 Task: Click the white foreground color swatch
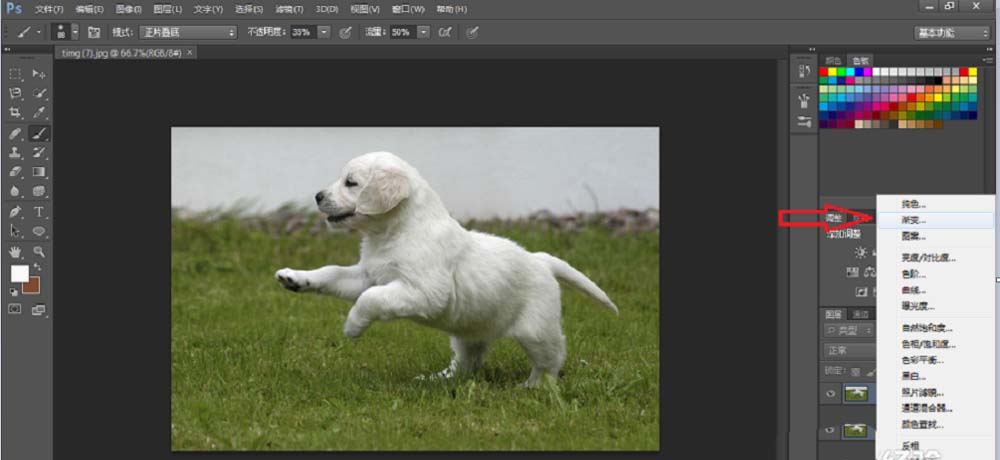point(19,273)
